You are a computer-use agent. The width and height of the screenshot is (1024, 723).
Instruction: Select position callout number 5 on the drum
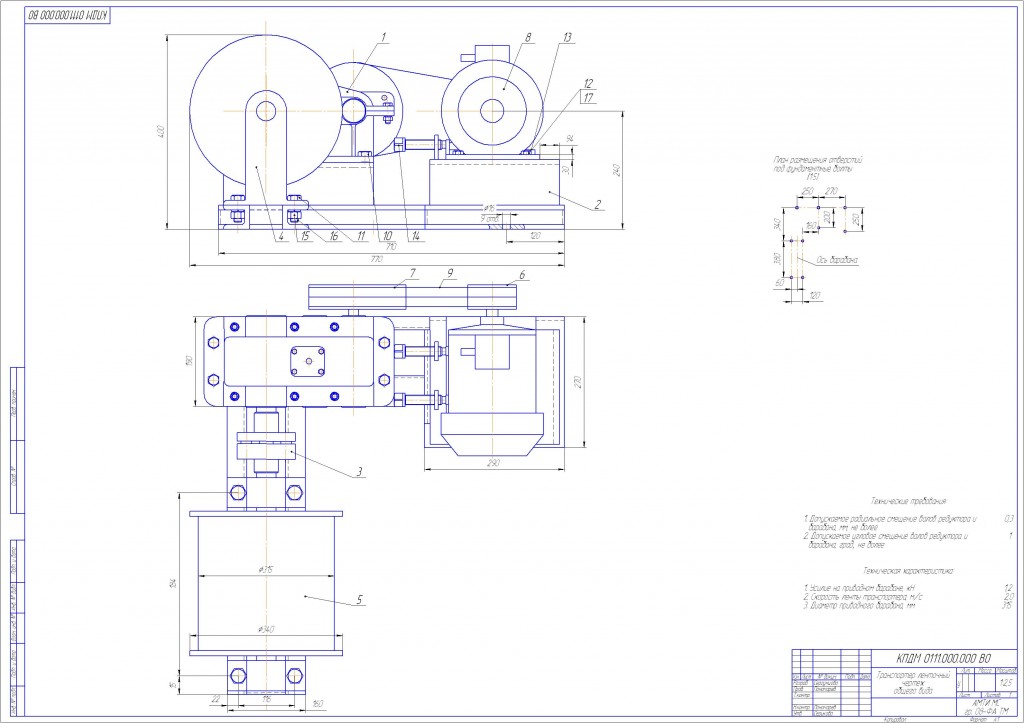click(x=360, y=599)
